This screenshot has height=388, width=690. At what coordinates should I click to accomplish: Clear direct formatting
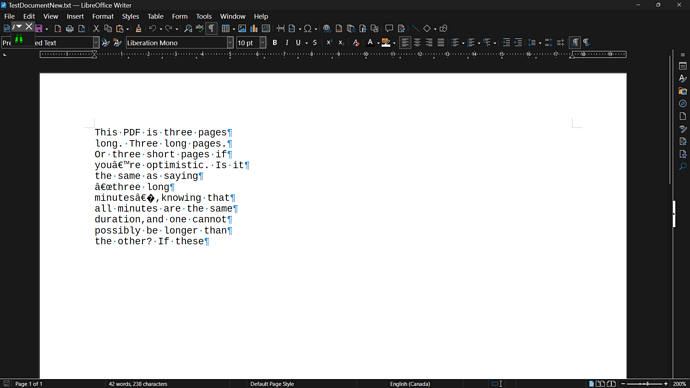[x=356, y=43]
